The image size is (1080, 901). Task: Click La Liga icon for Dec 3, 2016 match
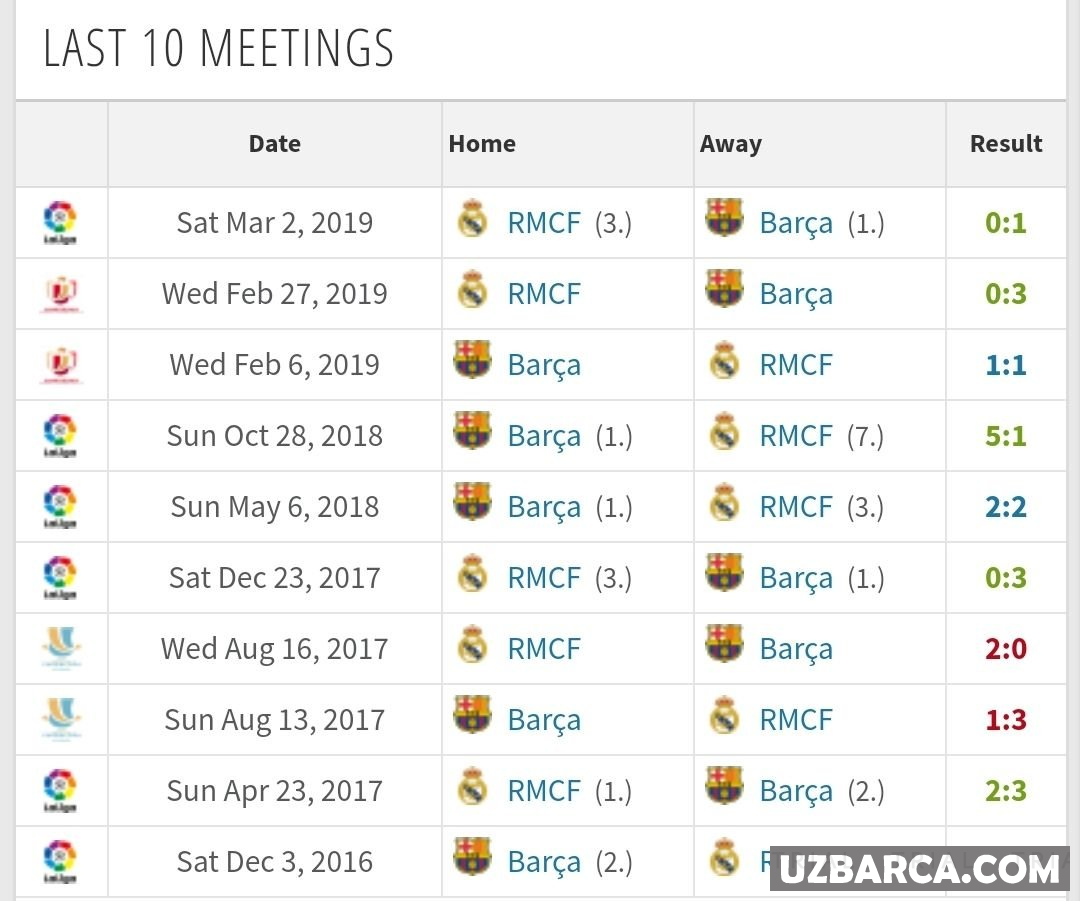pyautogui.click(x=61, y=861)
